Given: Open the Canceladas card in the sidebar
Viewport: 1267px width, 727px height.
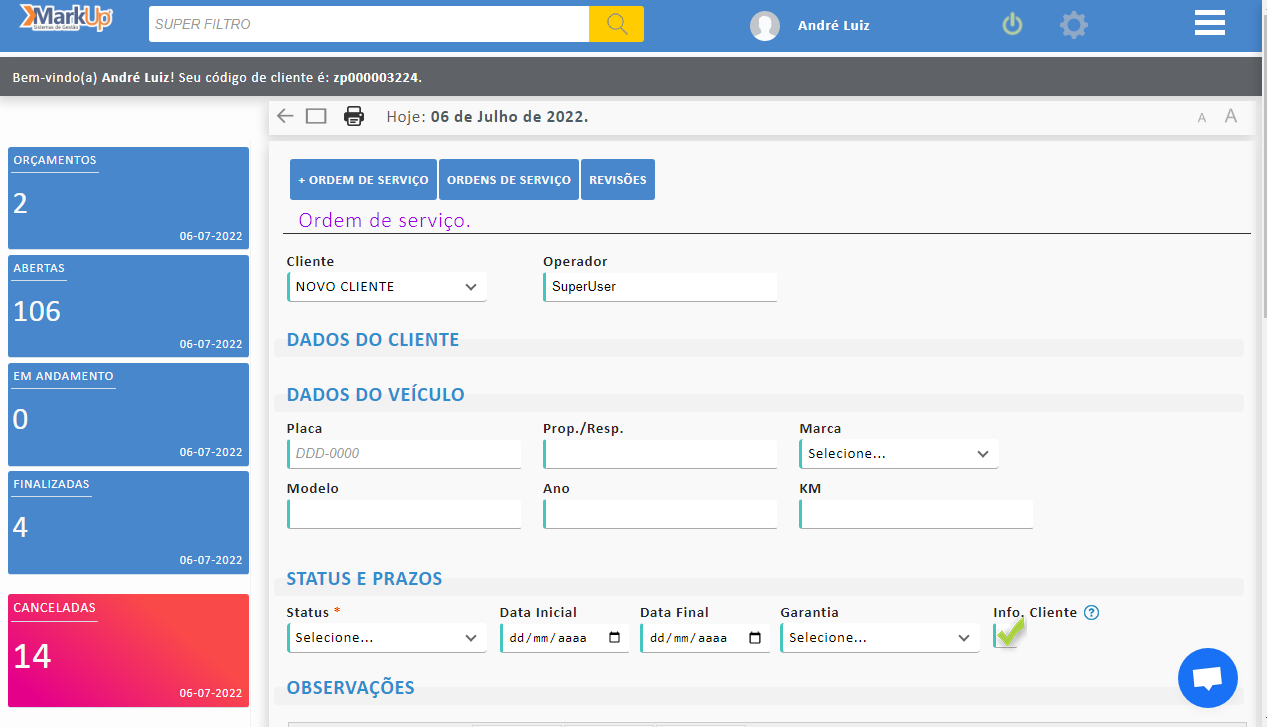Looking at the screenshot, I should 128,650.
